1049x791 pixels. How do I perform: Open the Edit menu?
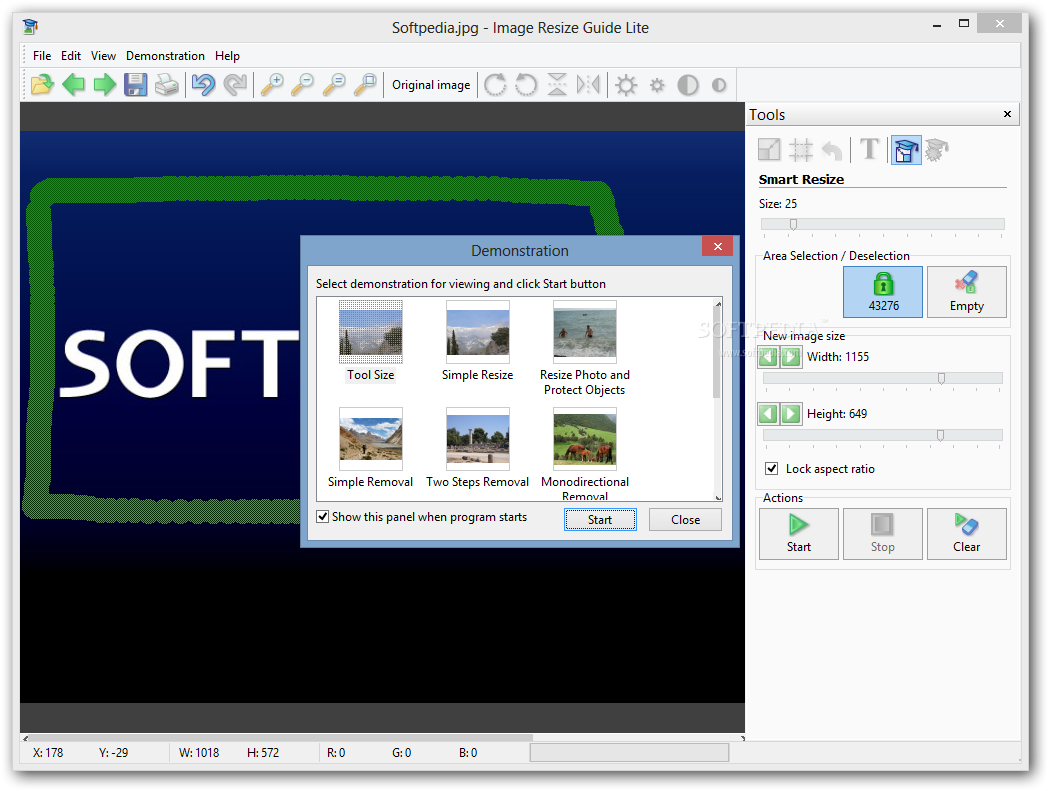coord(71,56)
